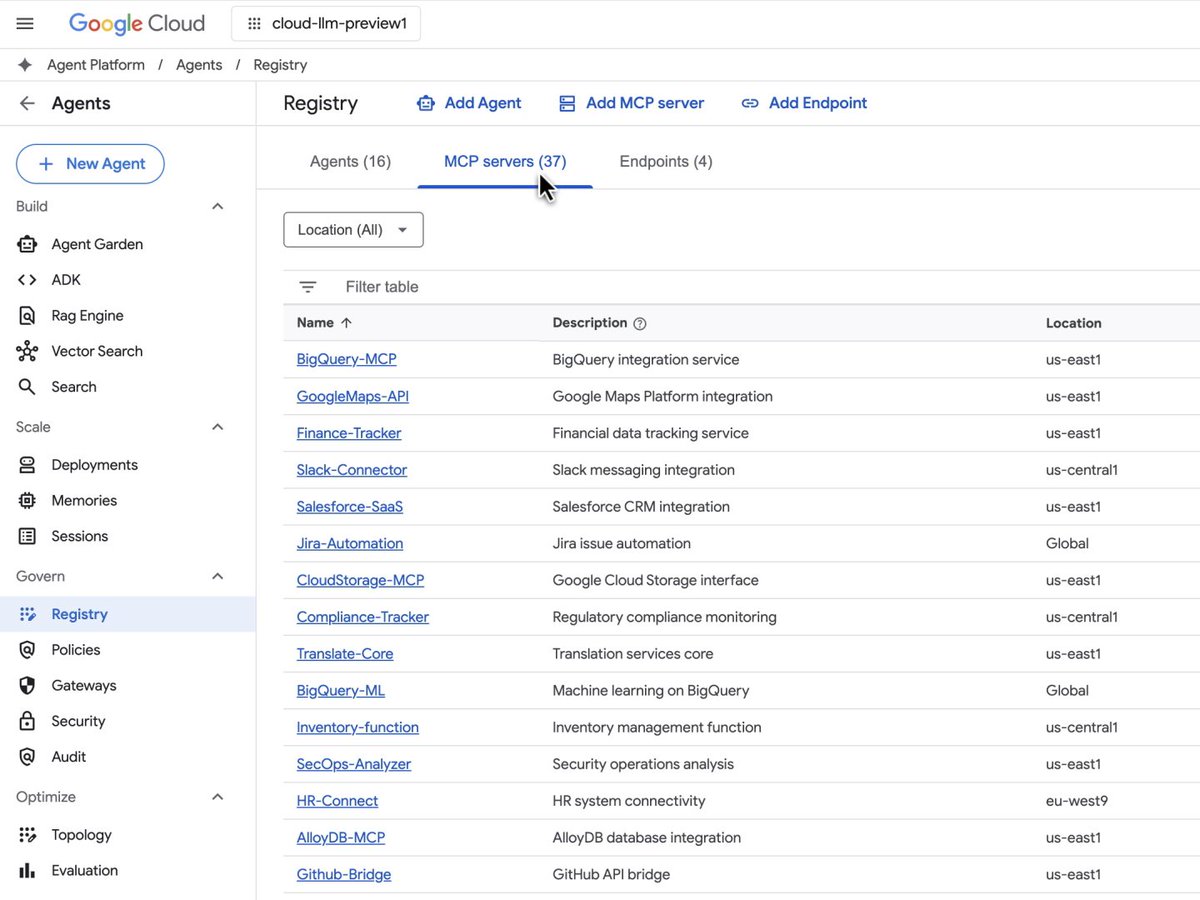
Task: Click the ADK code brackets icon
Action: [x=27, y=280]
